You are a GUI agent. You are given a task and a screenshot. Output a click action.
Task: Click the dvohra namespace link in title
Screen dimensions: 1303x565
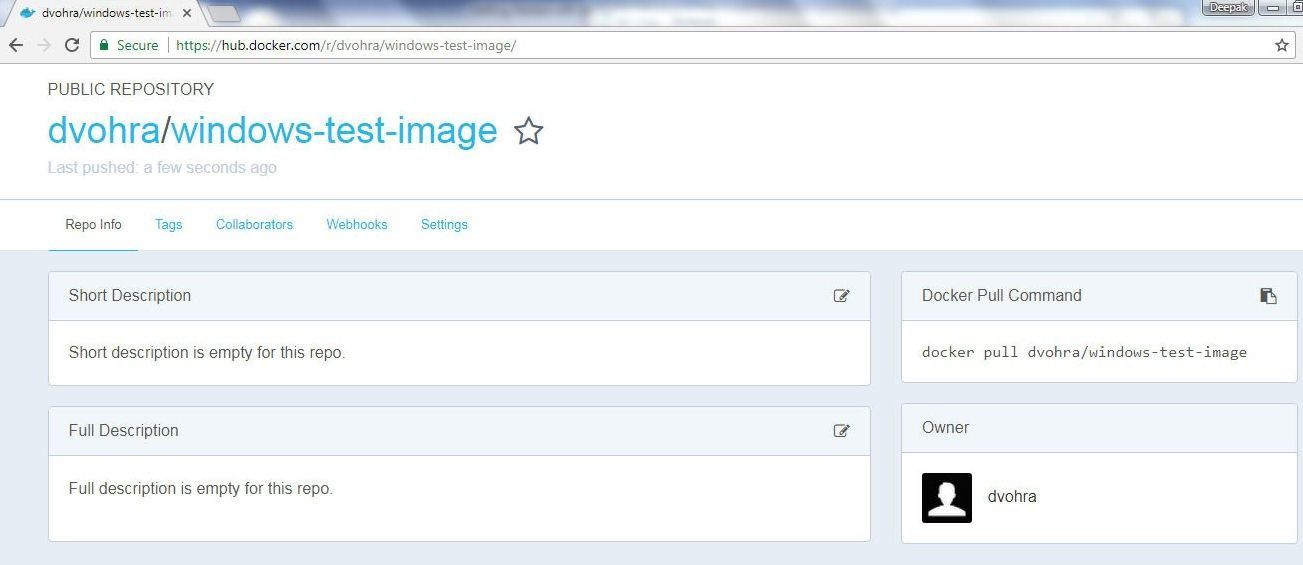[x=103, y=131]
